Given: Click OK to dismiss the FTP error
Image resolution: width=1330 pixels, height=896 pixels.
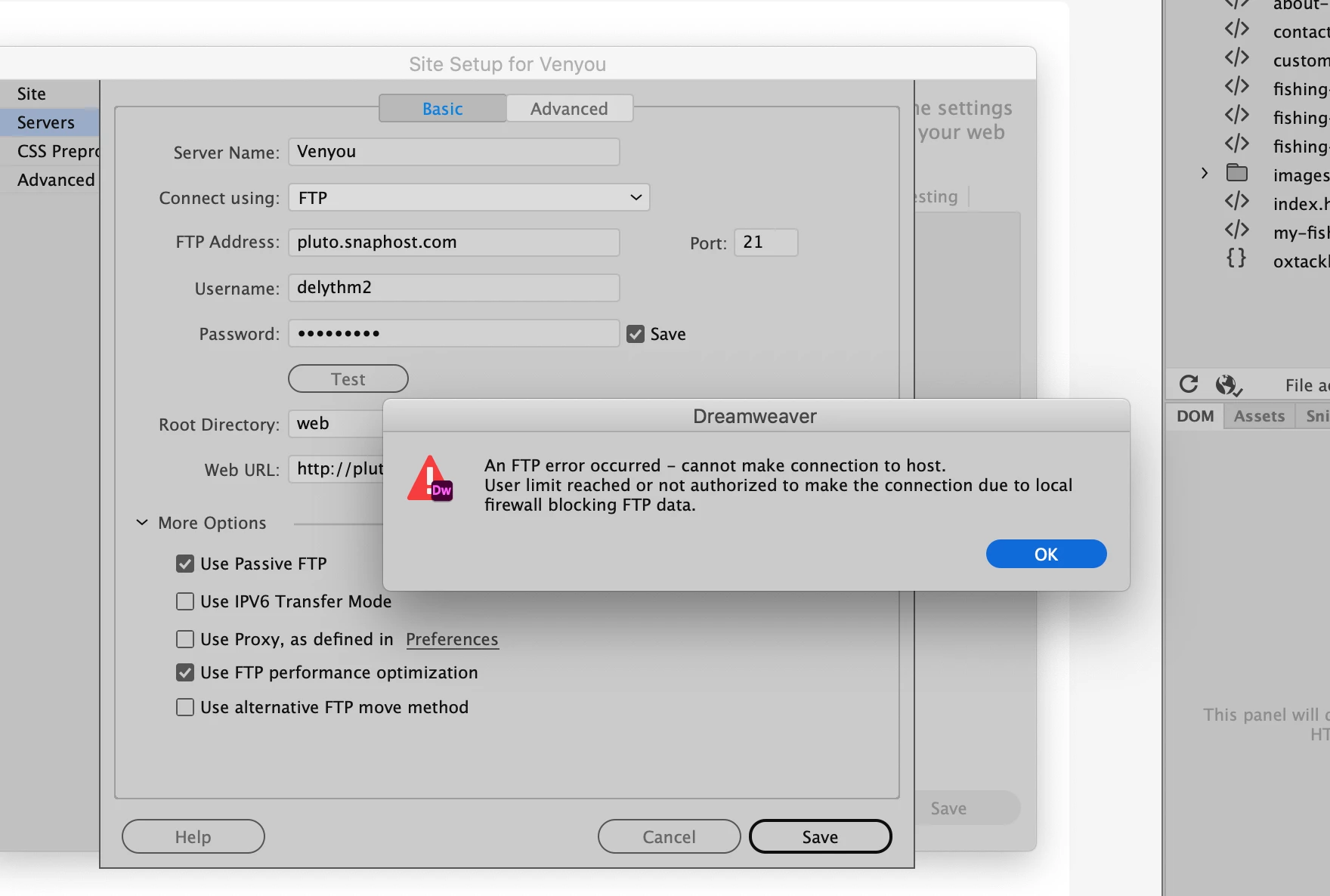Looking at the screenshot, I should coord(1046,554).
